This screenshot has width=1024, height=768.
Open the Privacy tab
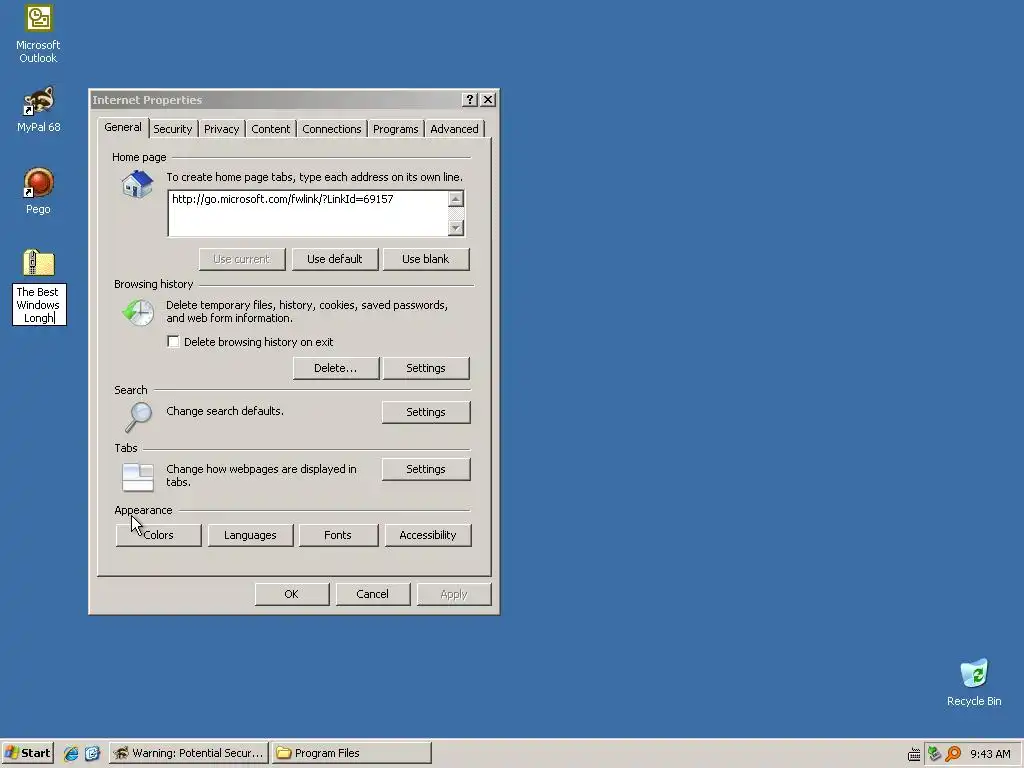pos(221,129)
